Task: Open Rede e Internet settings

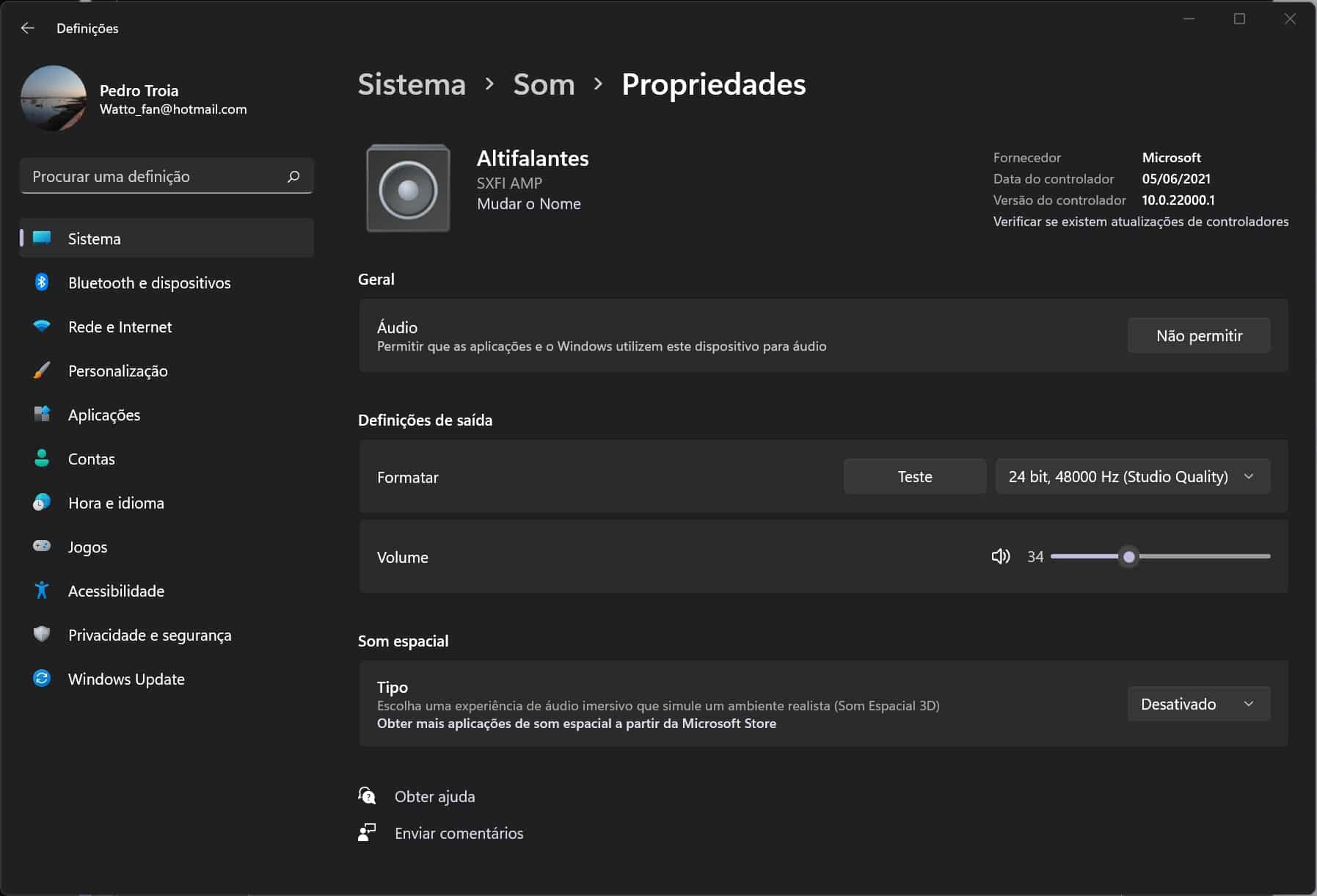Action: pyautogui.click(x=120, y=327)
